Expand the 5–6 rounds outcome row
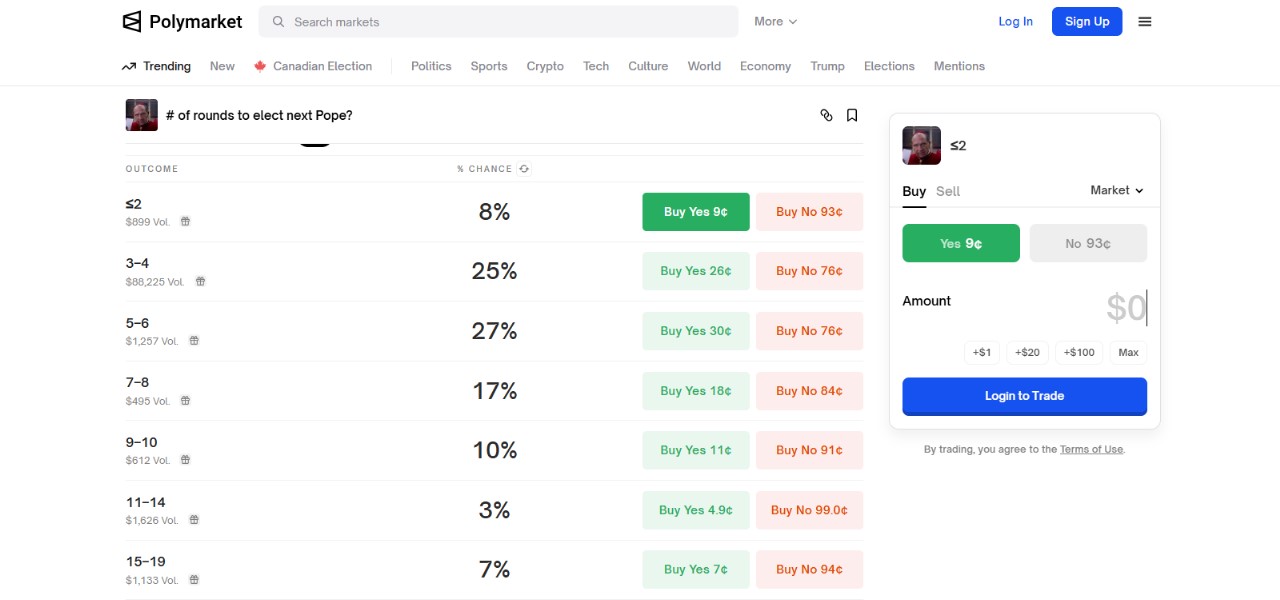1280x600 pixels. pos(300,331)
